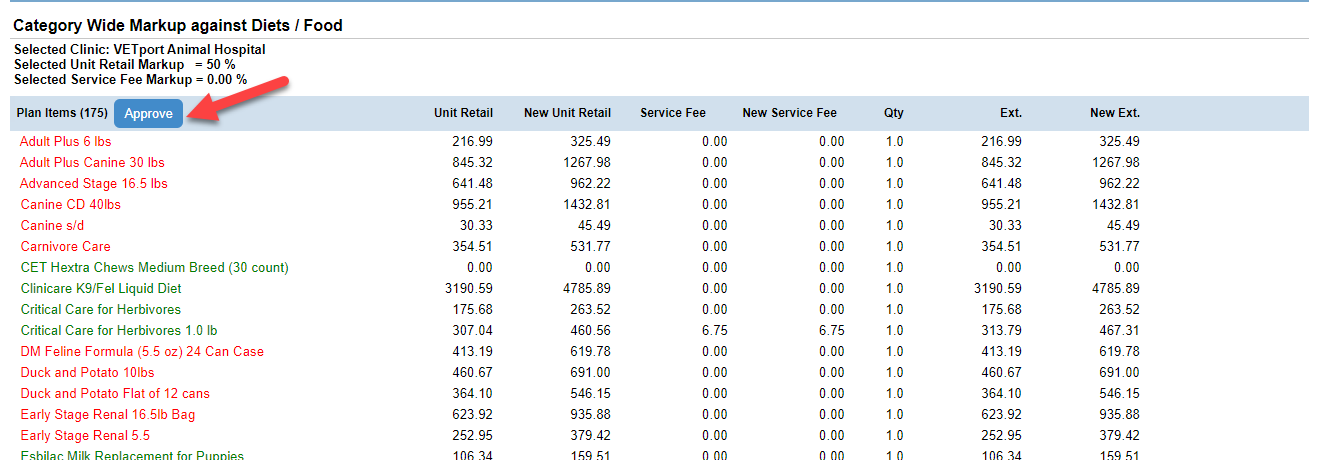The width and height of the screenshot is (1322, 460).
Task: Click the 6.75 new service fee value
Action: [x=831, y=331]
